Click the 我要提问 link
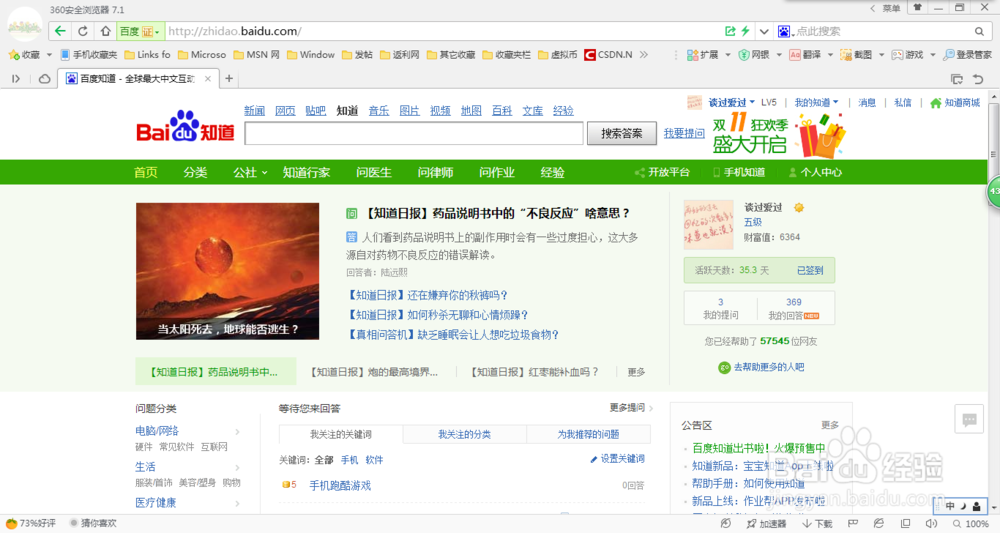Viewport: 1000px width, 533px height. point(684,133)
